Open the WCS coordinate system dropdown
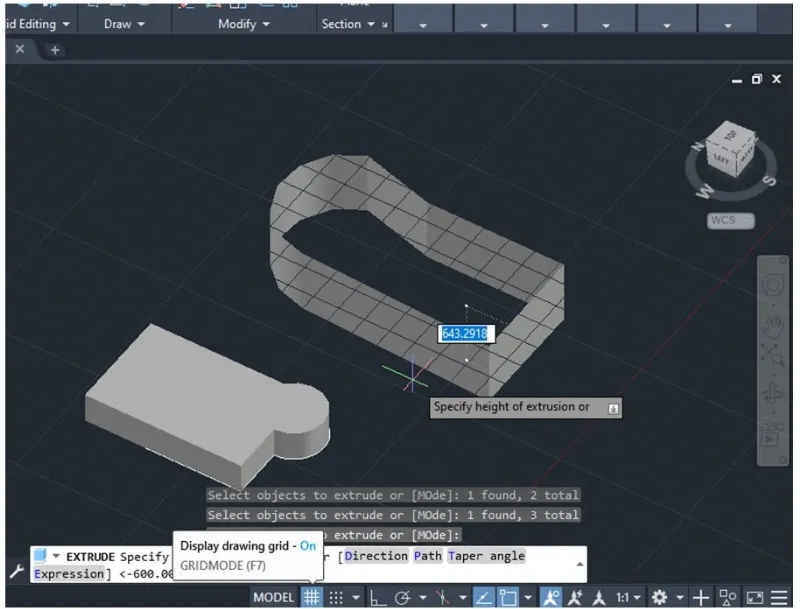The height and width of the screenshot is (609, 800). click(x=730, y=220)
